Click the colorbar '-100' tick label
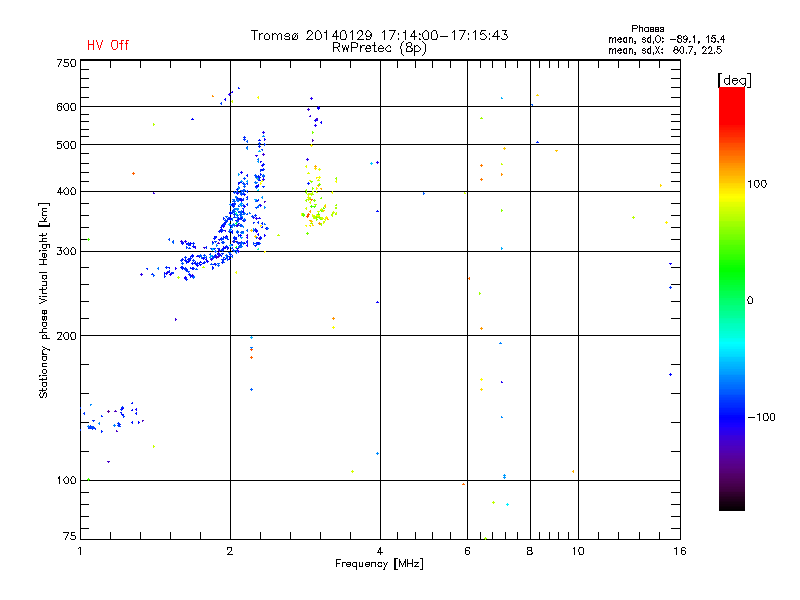This screenshot has width=800, height=600. [x=762, y=417]
